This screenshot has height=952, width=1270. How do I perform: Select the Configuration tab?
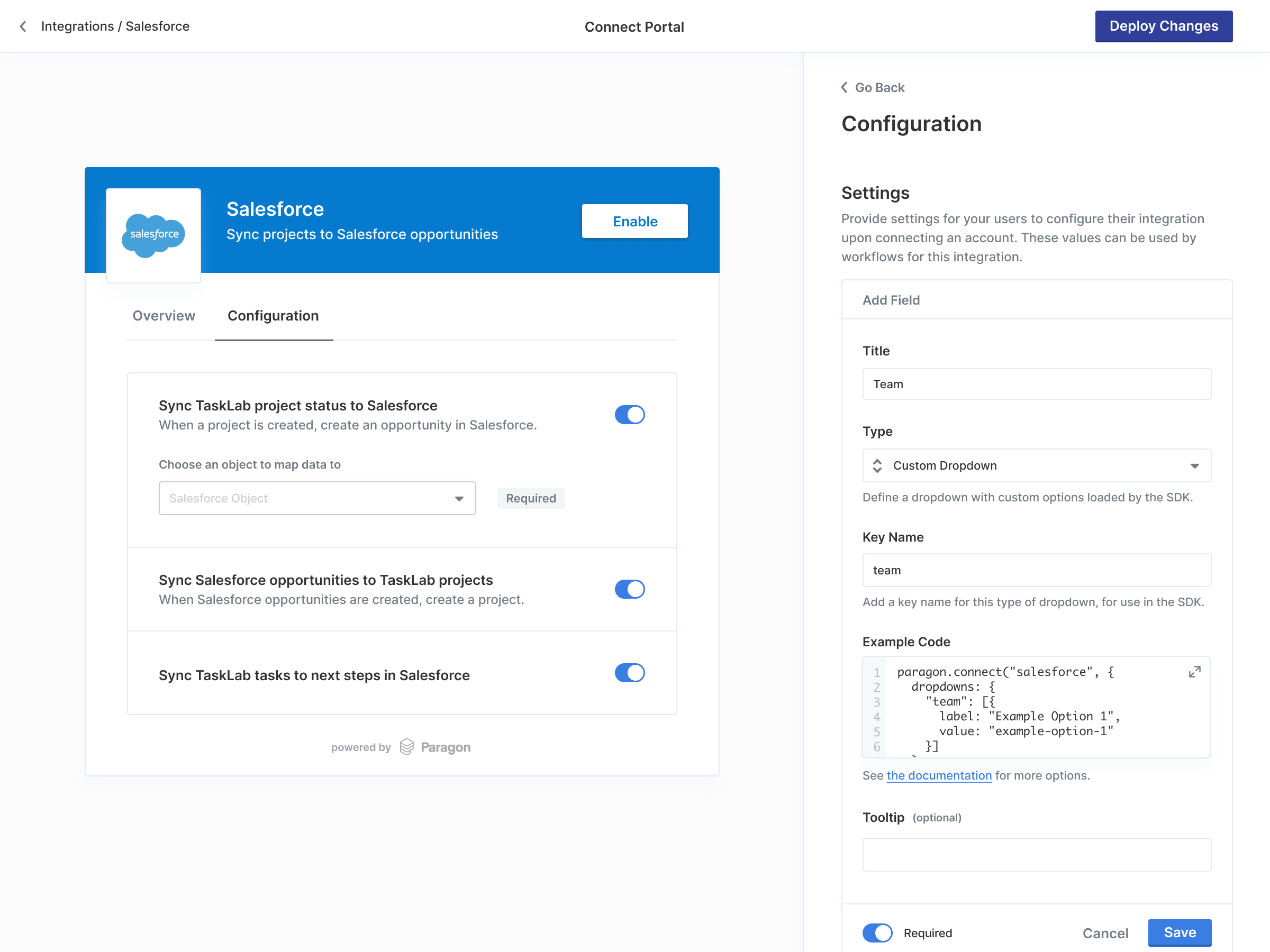[273, 316]
